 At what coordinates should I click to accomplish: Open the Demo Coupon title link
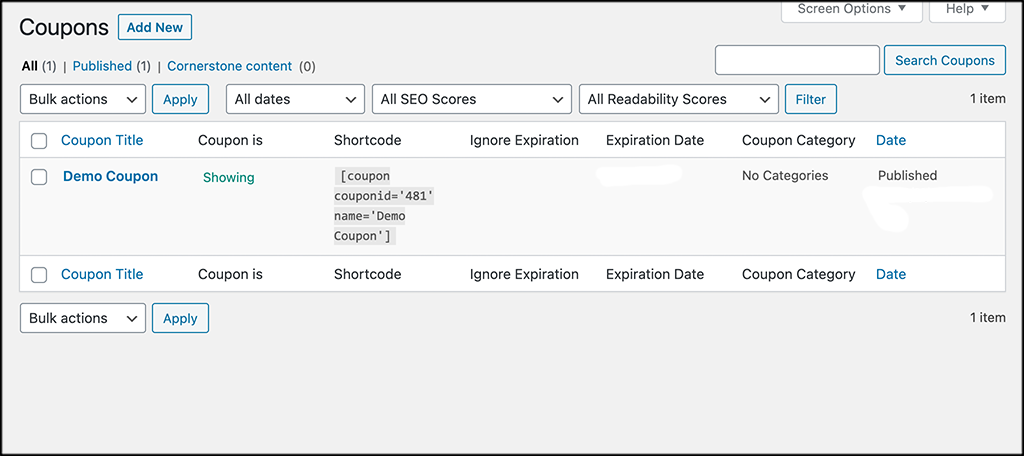pyautogui.click(x=110, y=176)
